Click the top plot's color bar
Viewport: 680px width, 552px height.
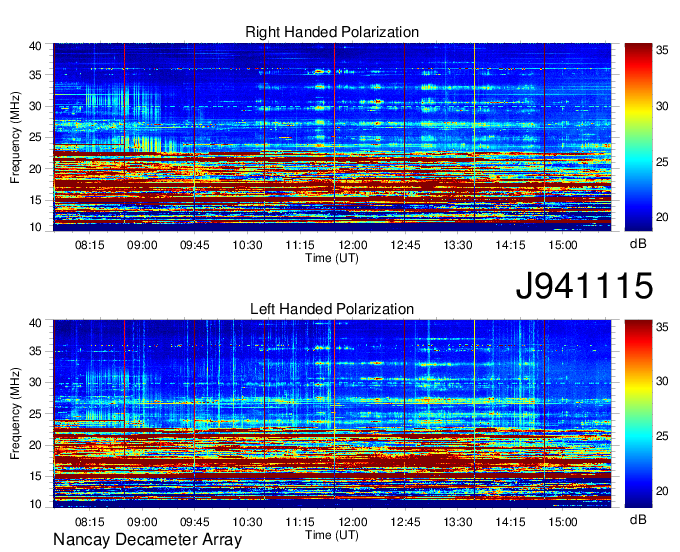[x=638, y=137]
